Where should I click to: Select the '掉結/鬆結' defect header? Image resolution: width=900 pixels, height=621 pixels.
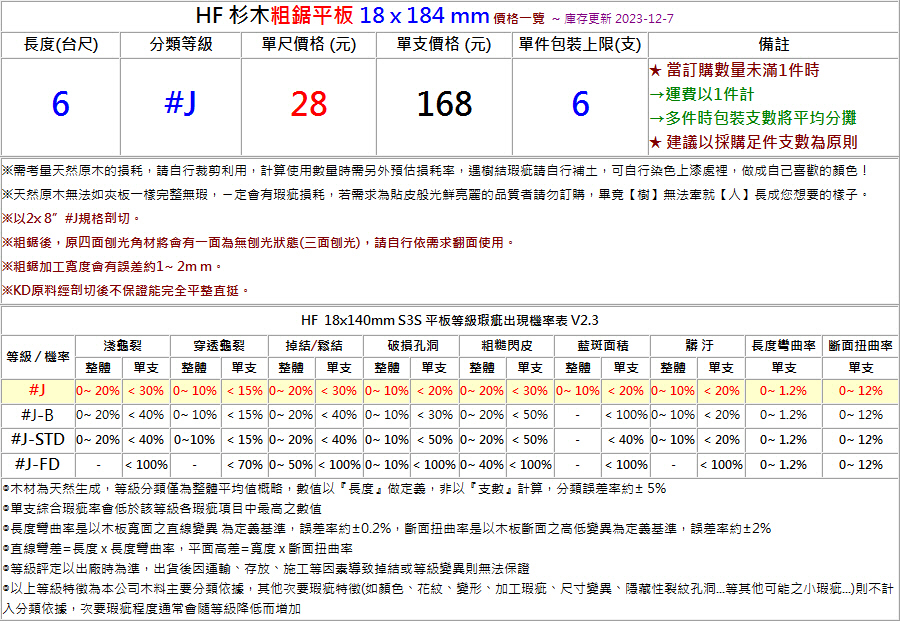tap(315, 346)
